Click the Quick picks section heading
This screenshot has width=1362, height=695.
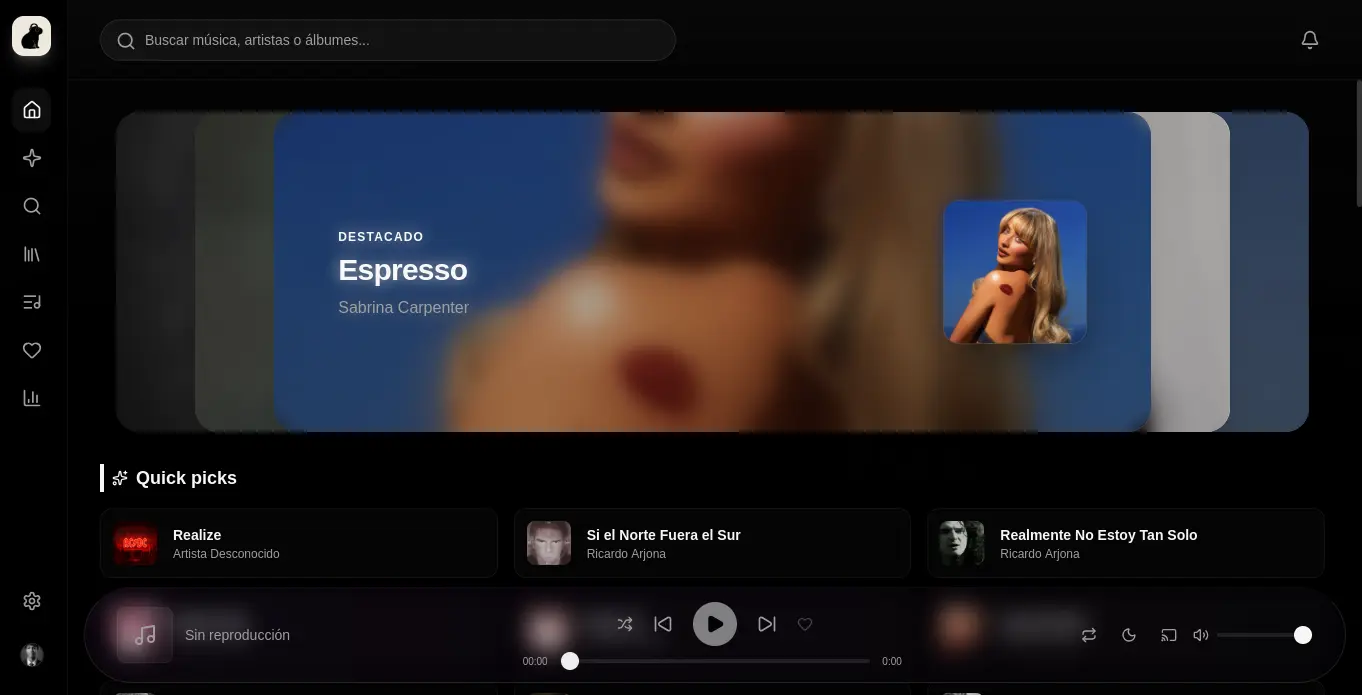tap(186, 478)
